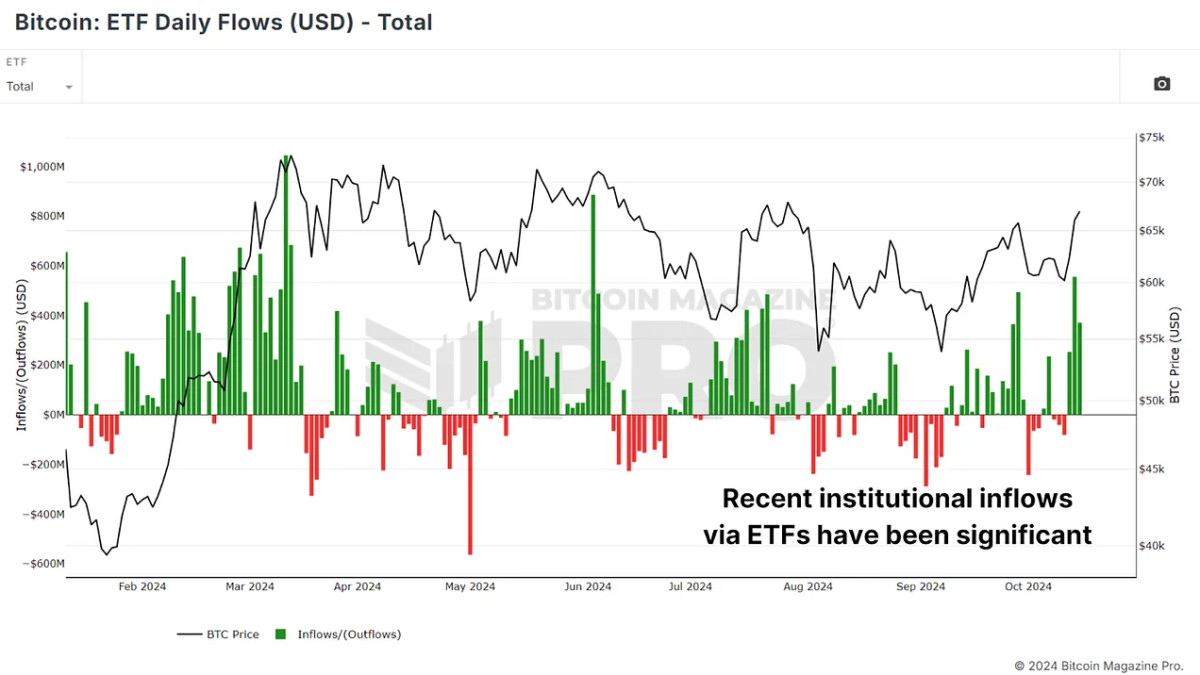1200x675 pixels.
Task: Click the Bitcoin Magazine Pro copyright text
Action: (x=1099, y=665)
